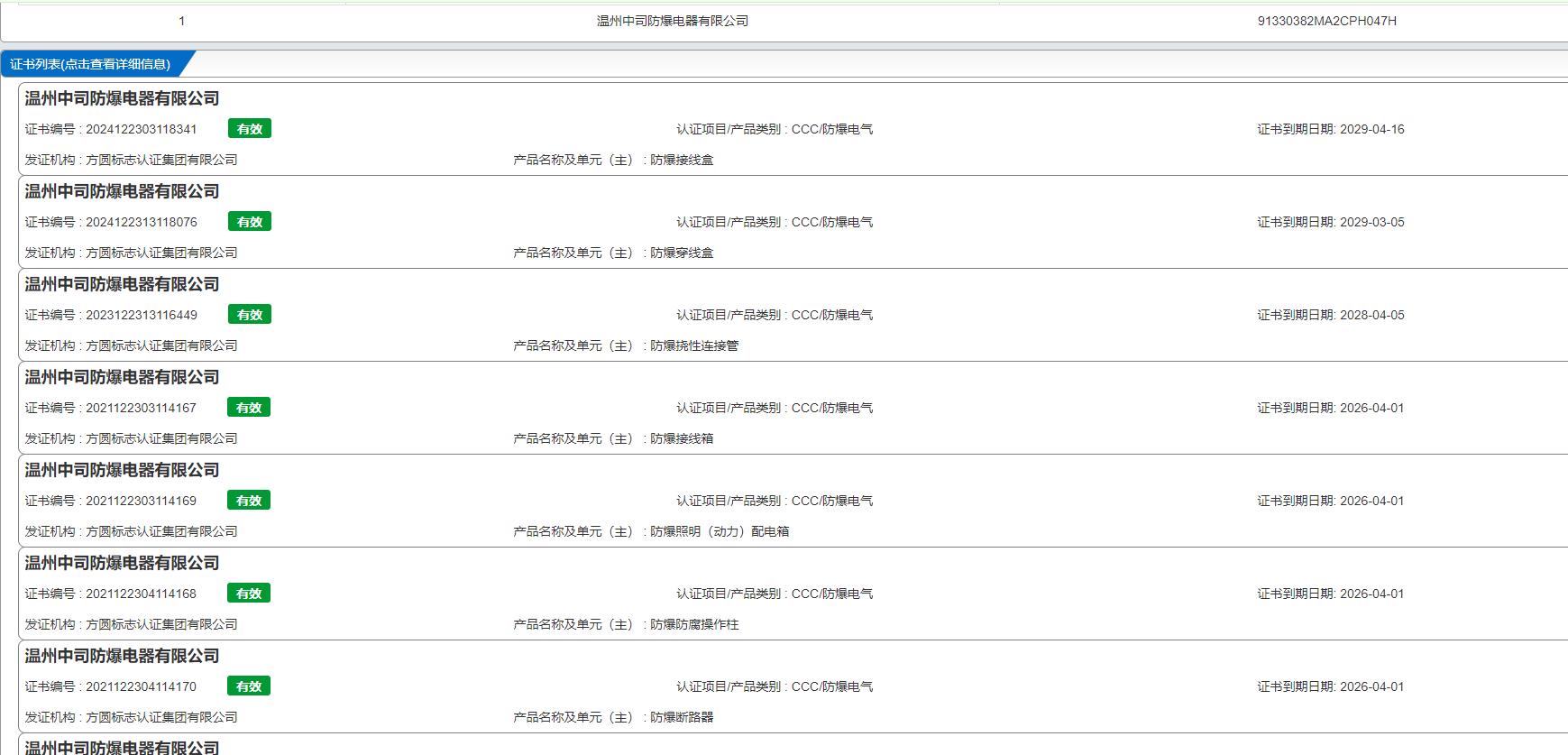Open certificate 2024122313118076 details
This screenshot has width=1568, height=755.
click(141, 222)
